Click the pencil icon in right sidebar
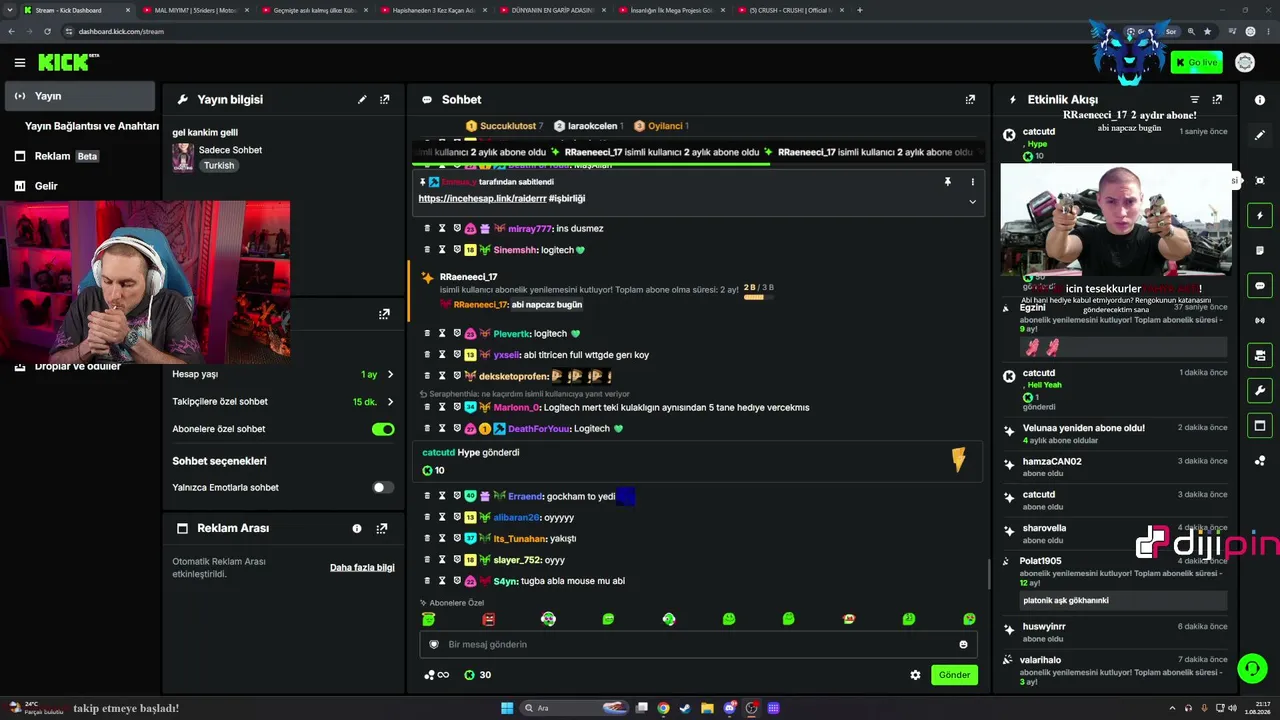The width and height of the screenshot is (1280, 720). tap(1260, 135)
